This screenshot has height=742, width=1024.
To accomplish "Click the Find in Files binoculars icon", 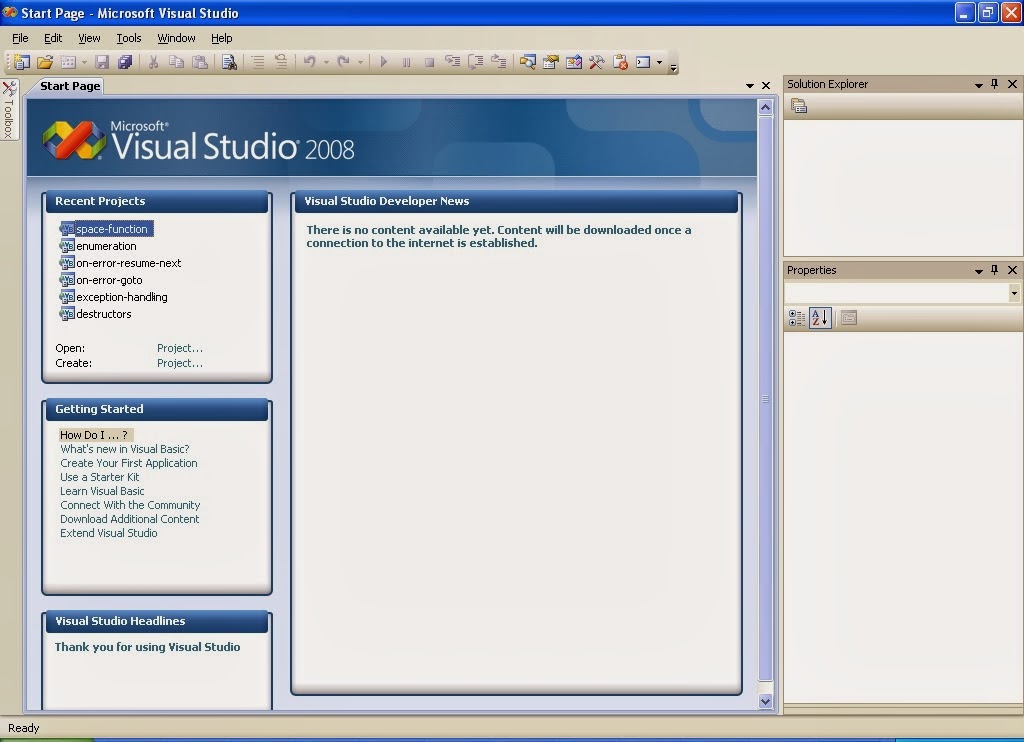I will (229, 62).
